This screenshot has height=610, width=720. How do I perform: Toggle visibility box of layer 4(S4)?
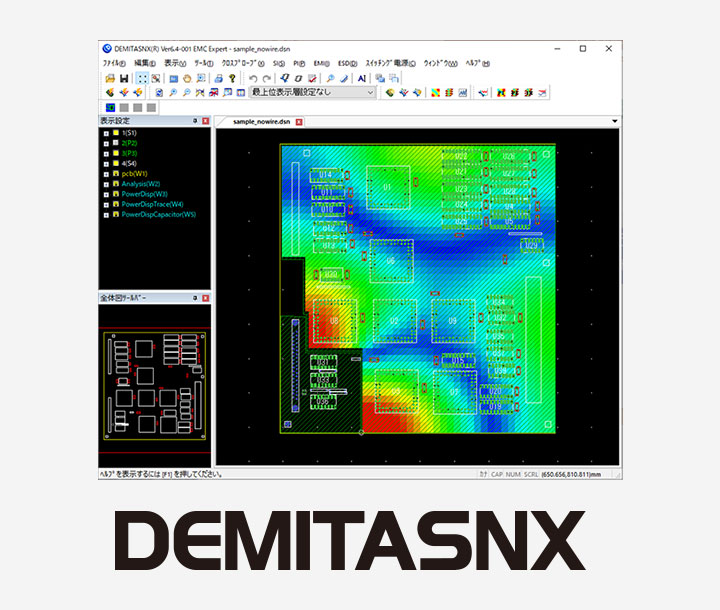[x=116, y=163]
